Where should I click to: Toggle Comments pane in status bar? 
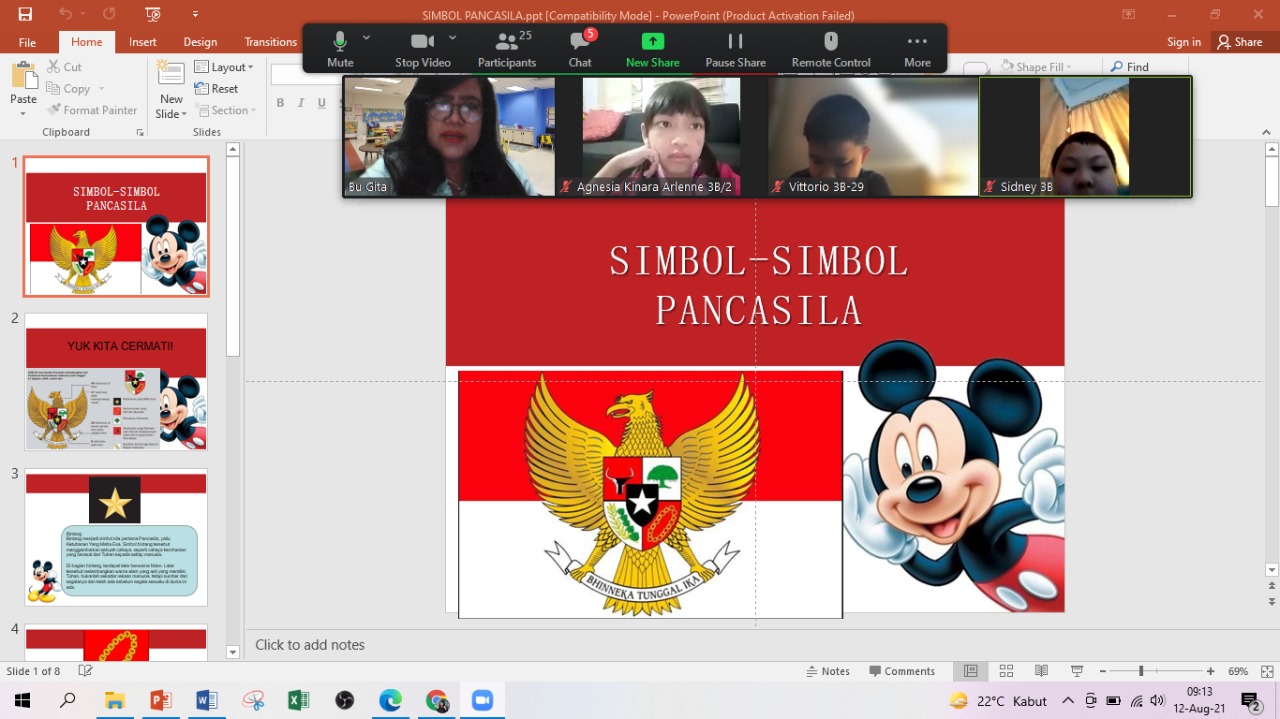click(902, 671)
